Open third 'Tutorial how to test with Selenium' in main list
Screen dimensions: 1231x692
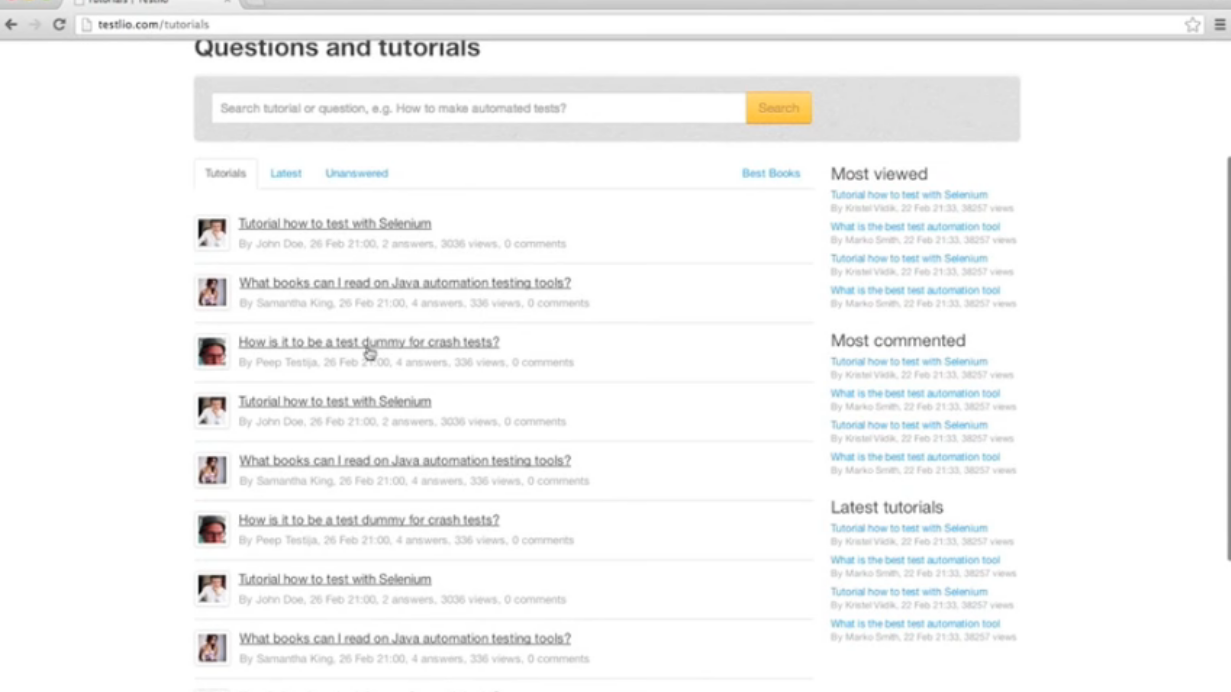coord(335,579)
